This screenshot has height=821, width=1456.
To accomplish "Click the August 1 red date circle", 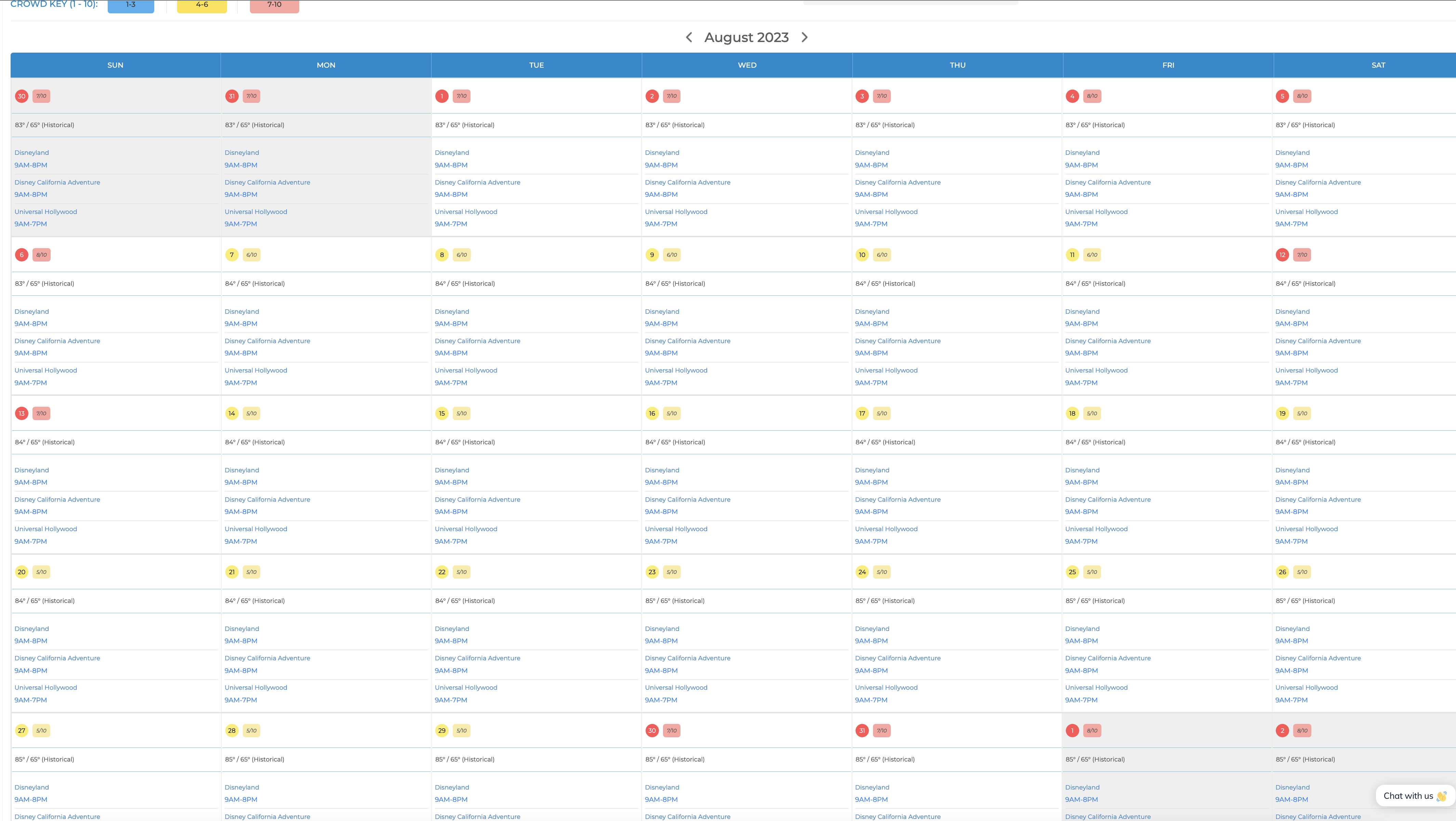I will pyautogui.click(x=441, y=96).
